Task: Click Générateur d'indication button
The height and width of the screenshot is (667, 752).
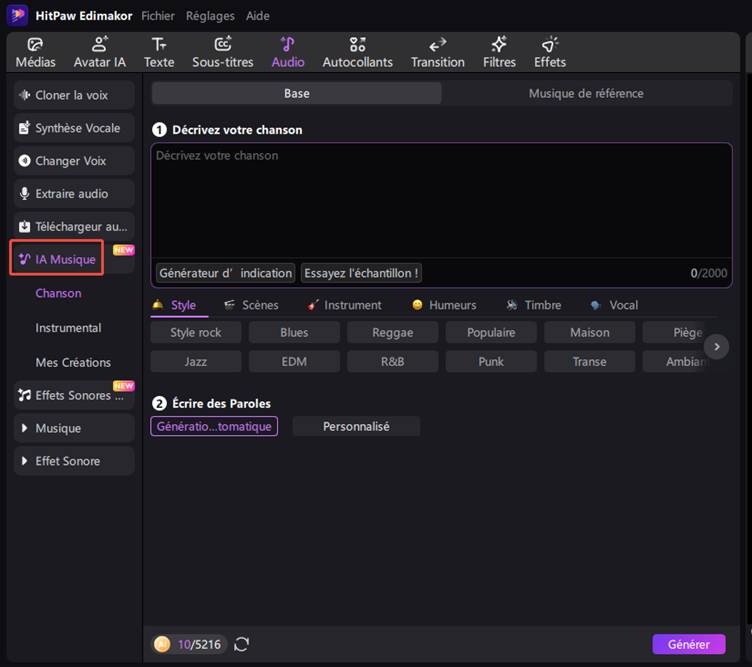Action: [x=225, y=273]
